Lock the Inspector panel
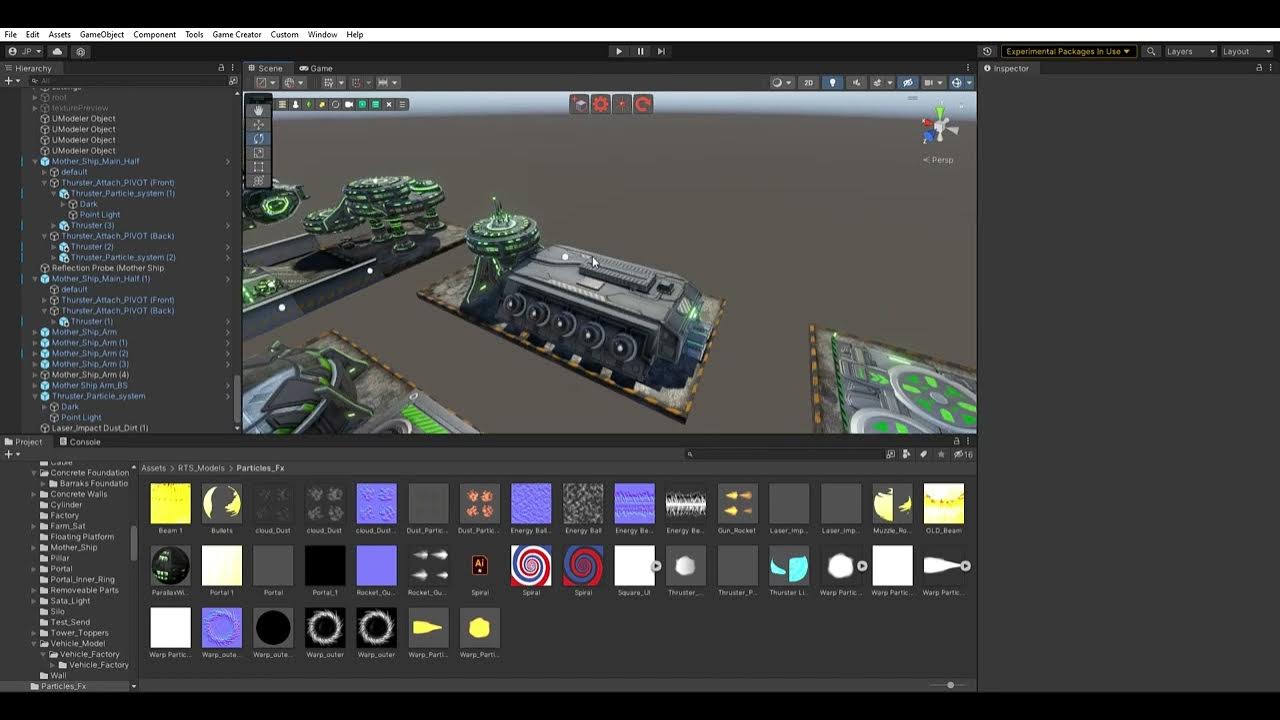Screen dimensions: 1280x720 coord(1258,68)
